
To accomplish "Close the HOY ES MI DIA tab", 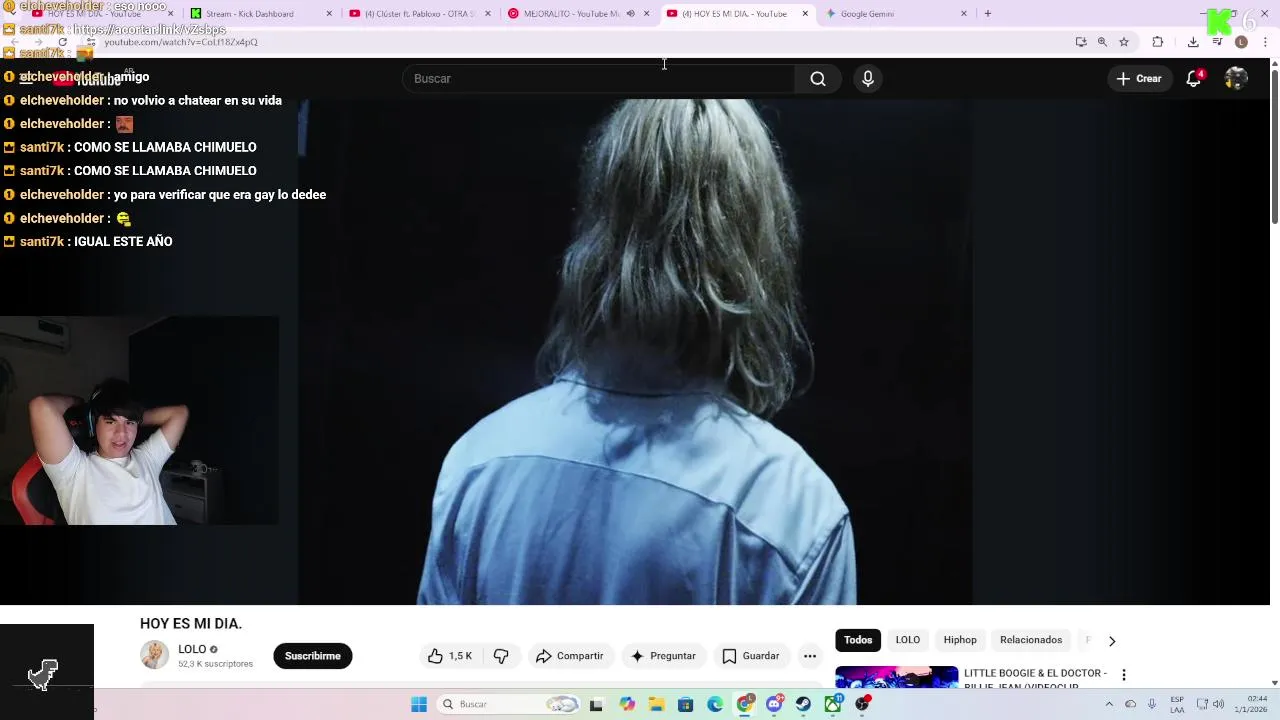I will 805,14.
